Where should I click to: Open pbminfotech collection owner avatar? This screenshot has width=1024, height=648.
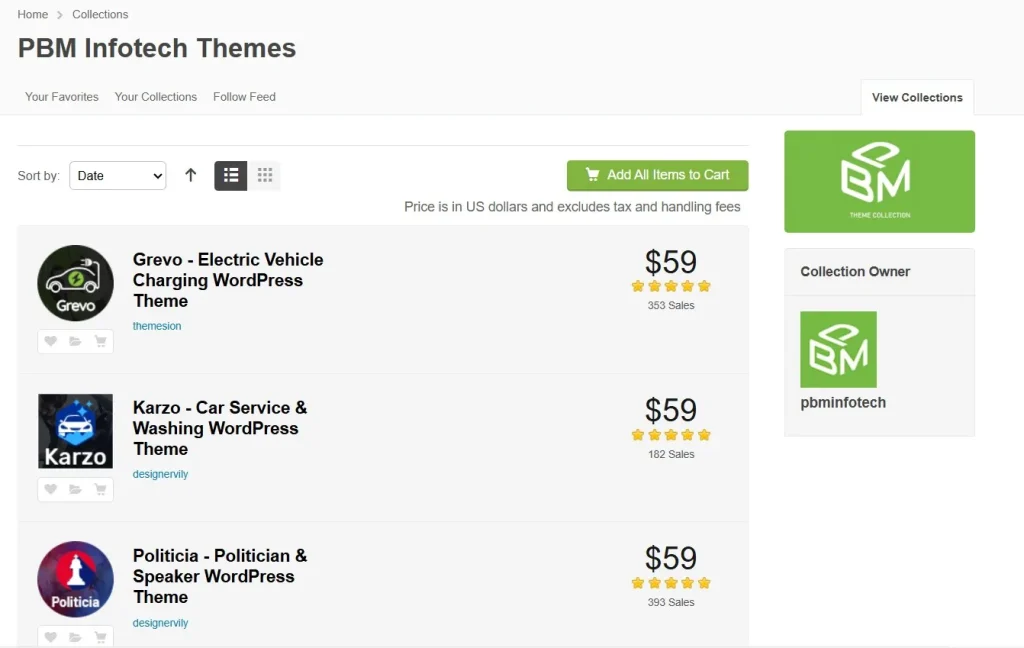point(838,349)
